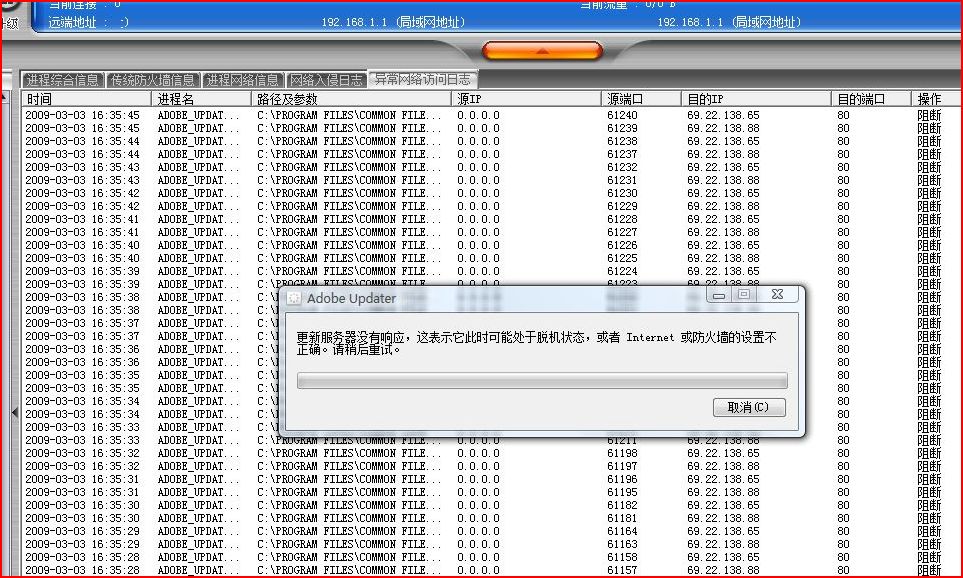Minimize the Adobe Updater dialog
The width and height of the screenshot is (963, 578).
pyautogui.click(x=719, y=295)
